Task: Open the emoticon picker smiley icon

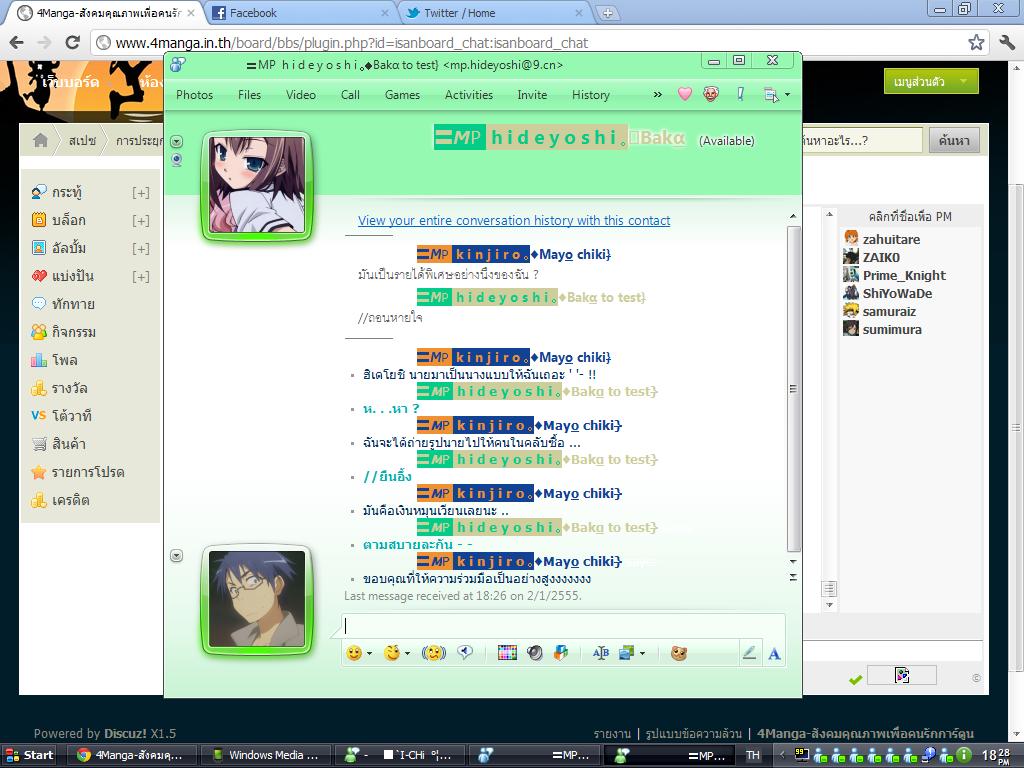Action: point(354,653)
